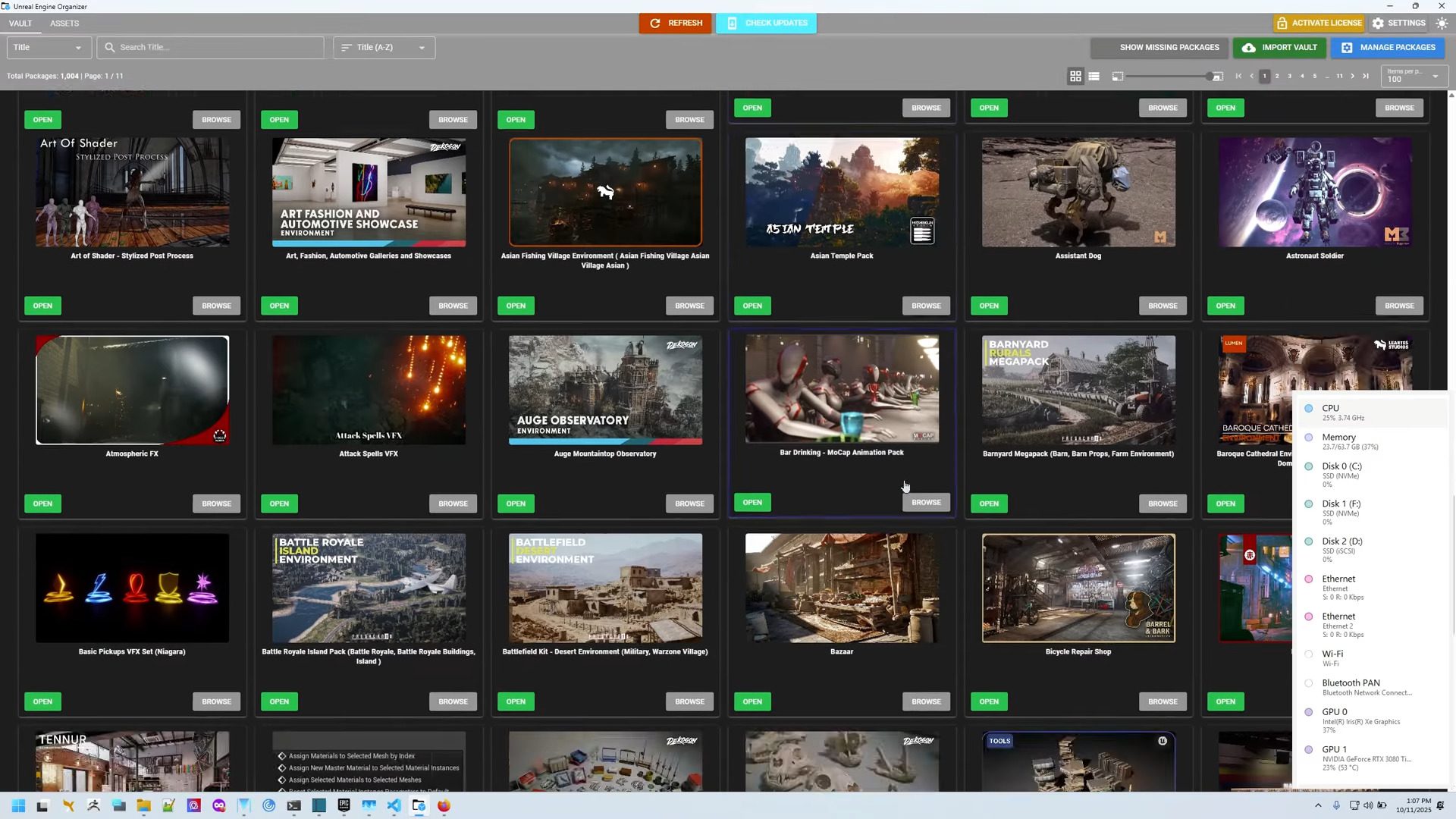Click the light/dark theme icon
The width and height of the screenshot is (1456, 819).
pos(1442,24)
